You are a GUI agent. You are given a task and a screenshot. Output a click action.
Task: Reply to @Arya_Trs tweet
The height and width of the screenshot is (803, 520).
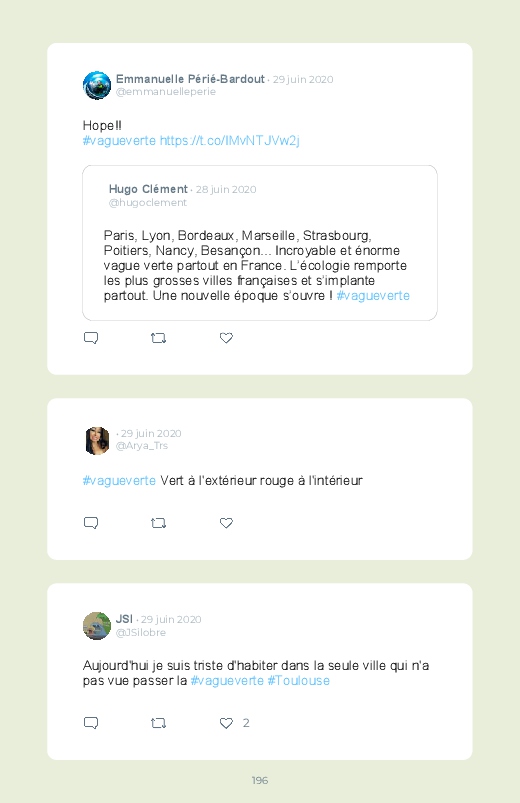(91, 523)
